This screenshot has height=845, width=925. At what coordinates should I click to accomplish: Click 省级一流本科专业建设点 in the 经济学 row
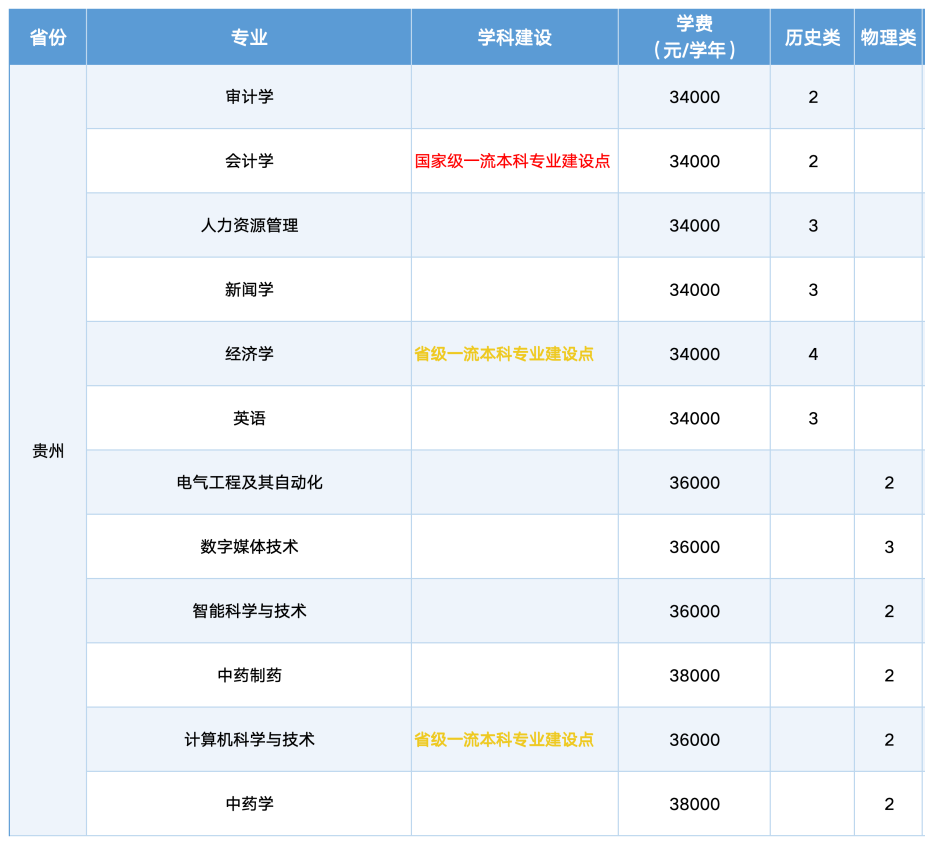(x=504, y=354)
